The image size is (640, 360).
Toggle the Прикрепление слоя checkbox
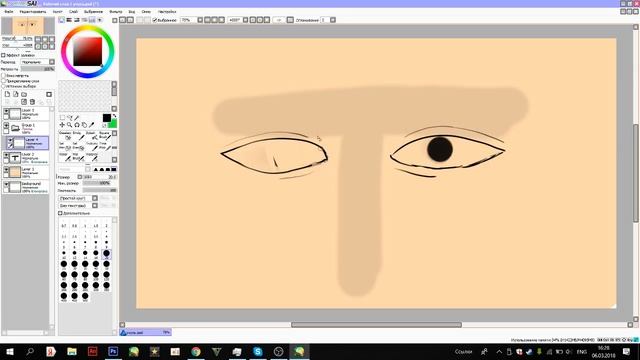click(x=4, y=81)
